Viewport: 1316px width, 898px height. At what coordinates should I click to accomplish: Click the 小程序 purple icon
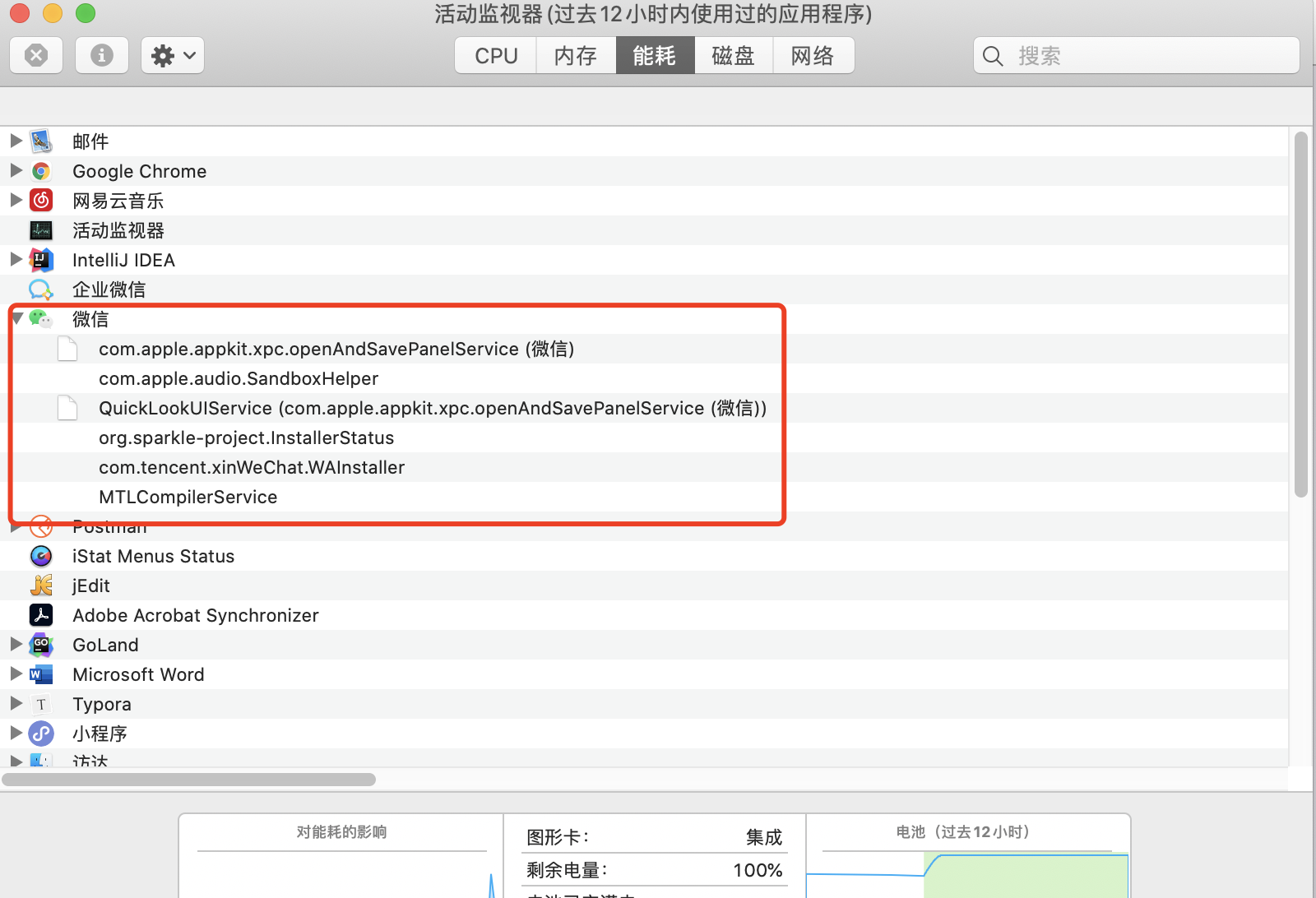[x=41, y=734]
